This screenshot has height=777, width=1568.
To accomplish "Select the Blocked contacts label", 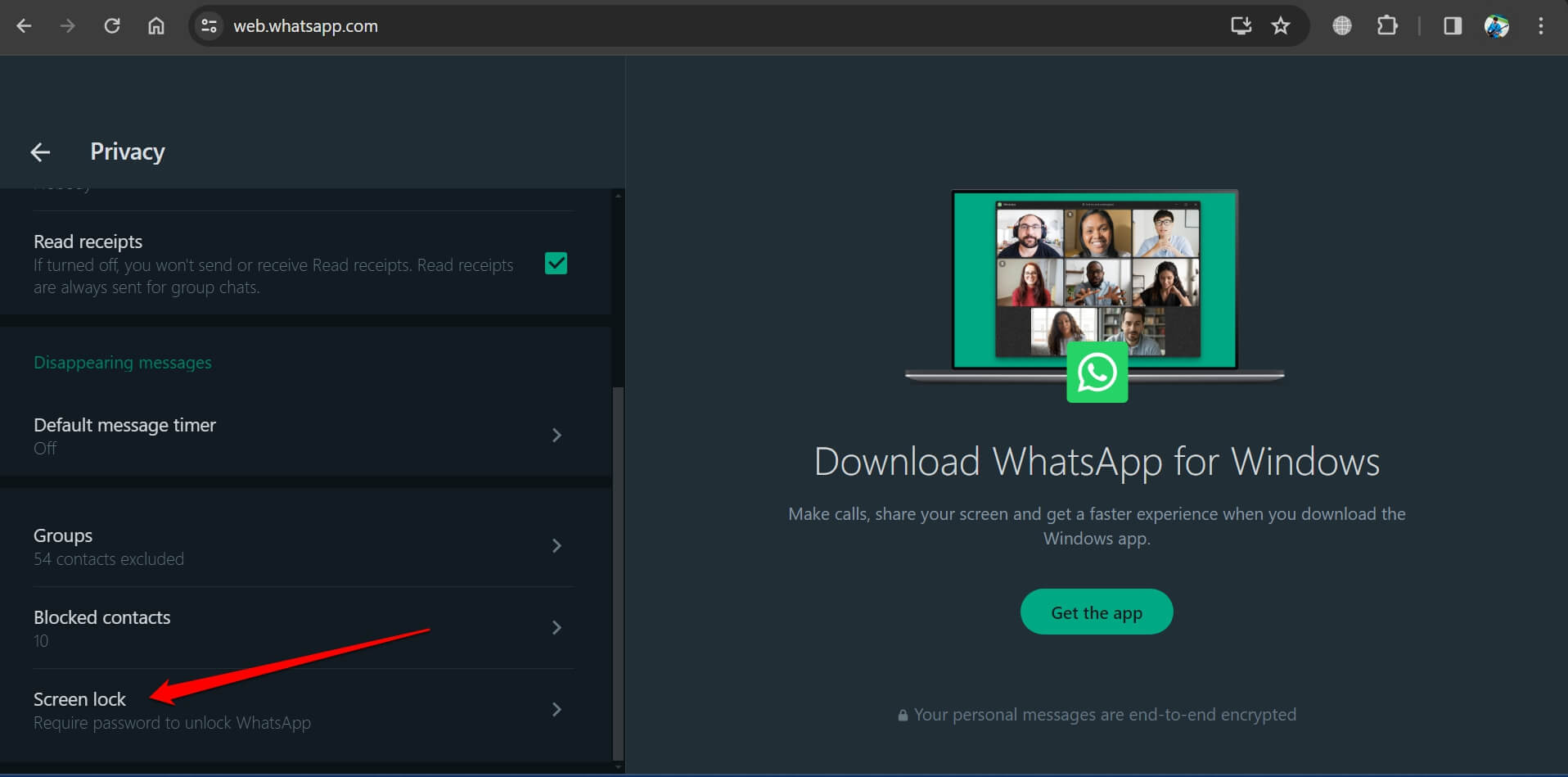I will [102, 617].
